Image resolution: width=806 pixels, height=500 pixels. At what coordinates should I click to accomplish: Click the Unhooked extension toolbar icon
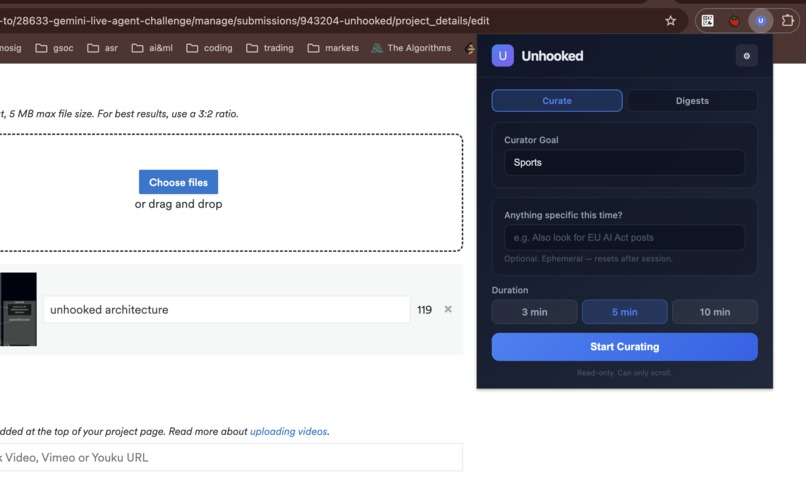coord(761,21)
